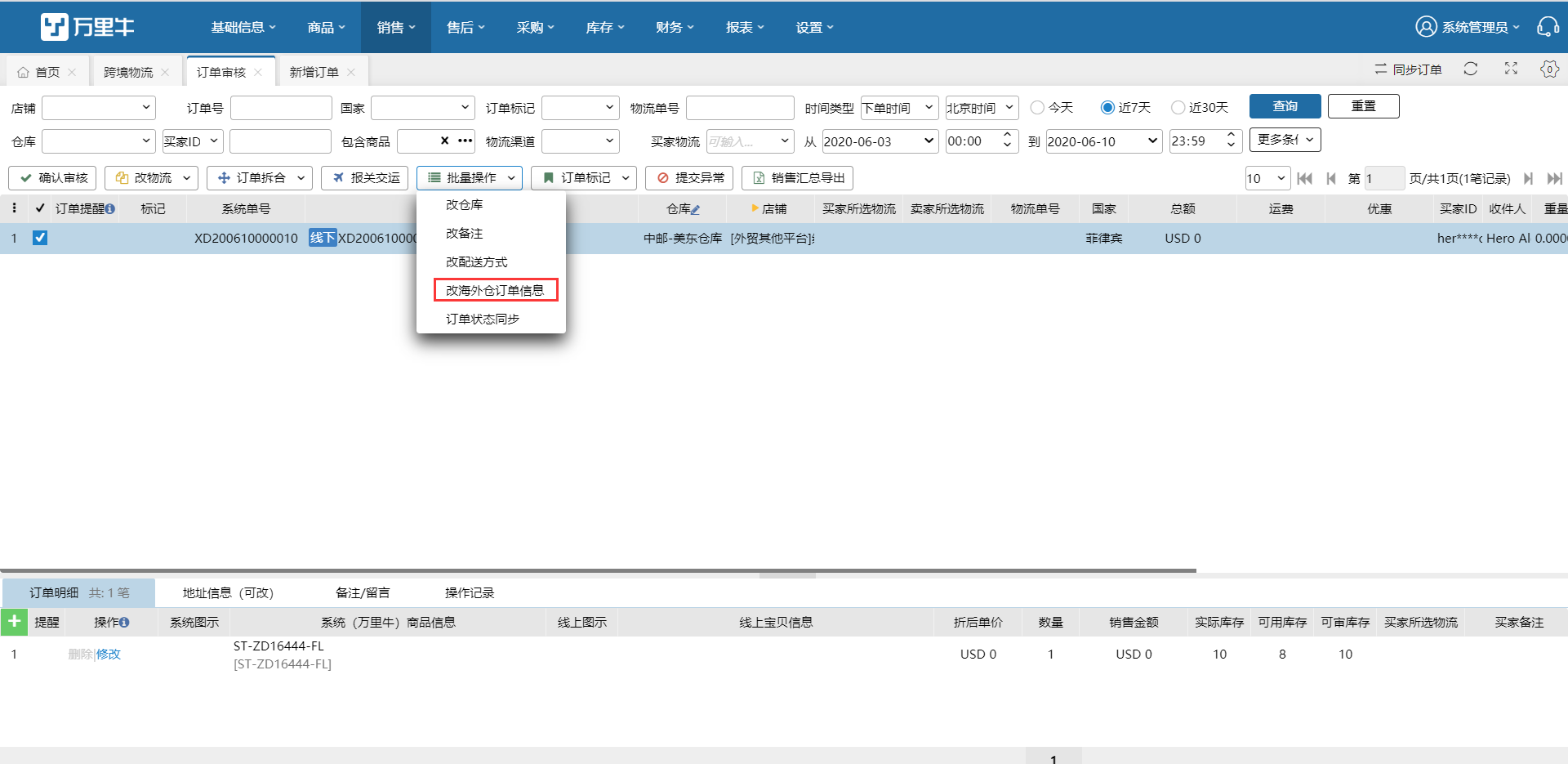Clear the 包含商品 field with X
1568x764 pixels.
coord(444,141)
